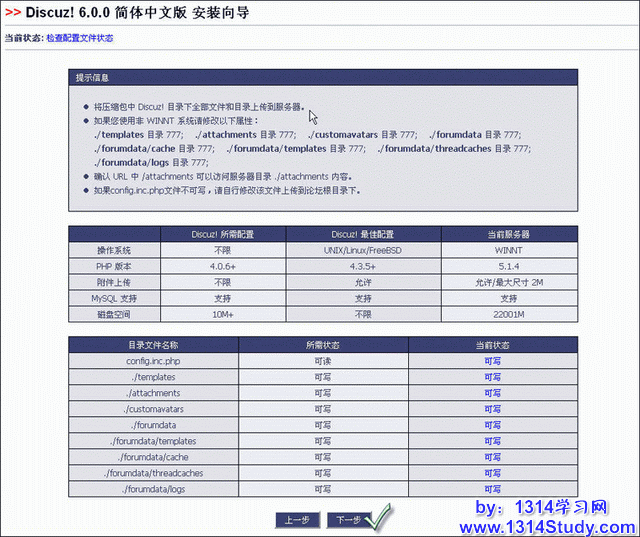Image resolution: width=640 pixels, height=537 pixels.
Task: Click the 下一步 (Next) button
Action: click(346, 520)
